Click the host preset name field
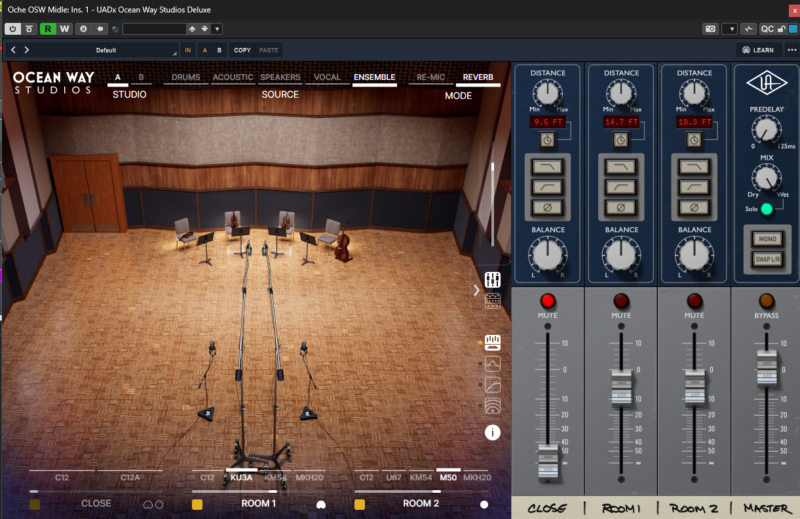The height and width of the screenshot is (519, 800). (154, 29)
